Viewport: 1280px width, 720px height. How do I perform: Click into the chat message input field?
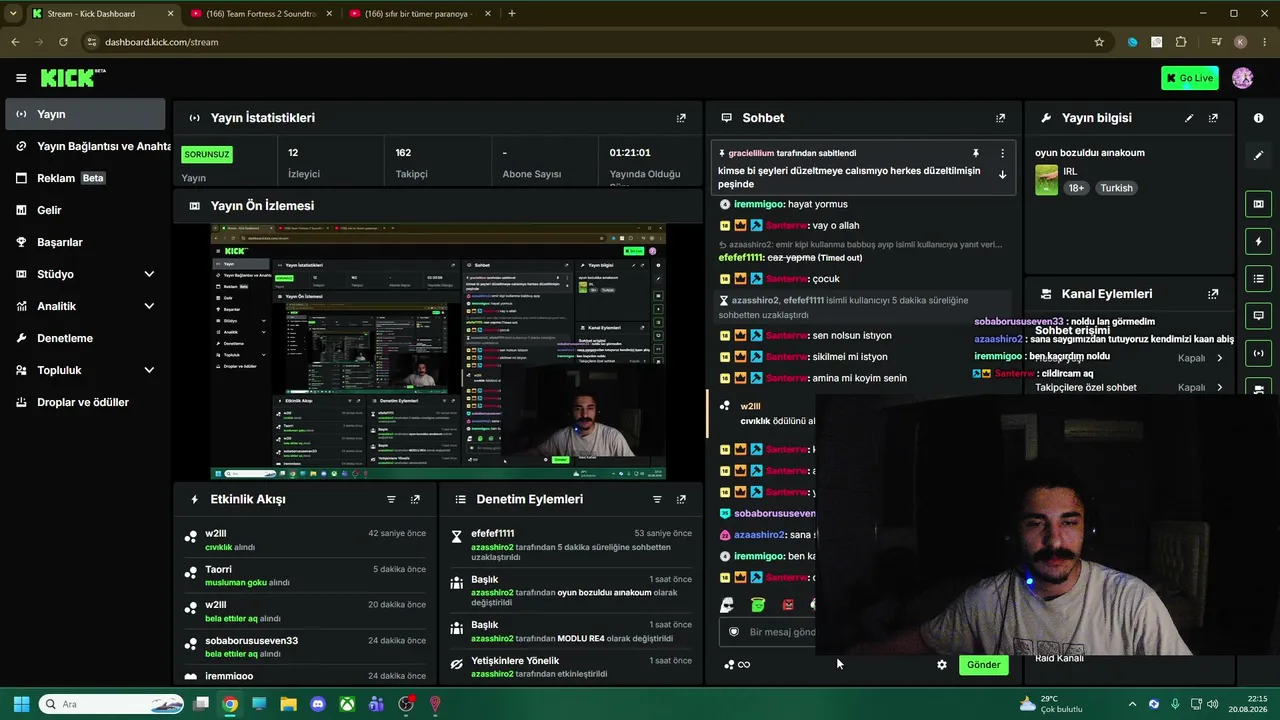click(x=768, y=632)
